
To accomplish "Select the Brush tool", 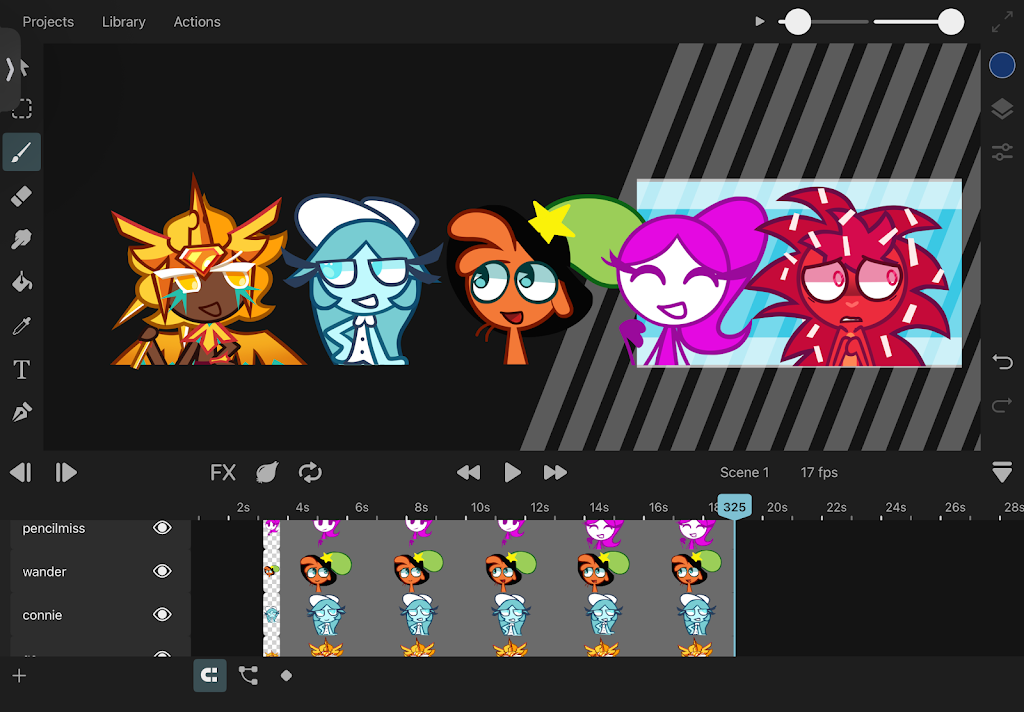I will click(22, 152).
